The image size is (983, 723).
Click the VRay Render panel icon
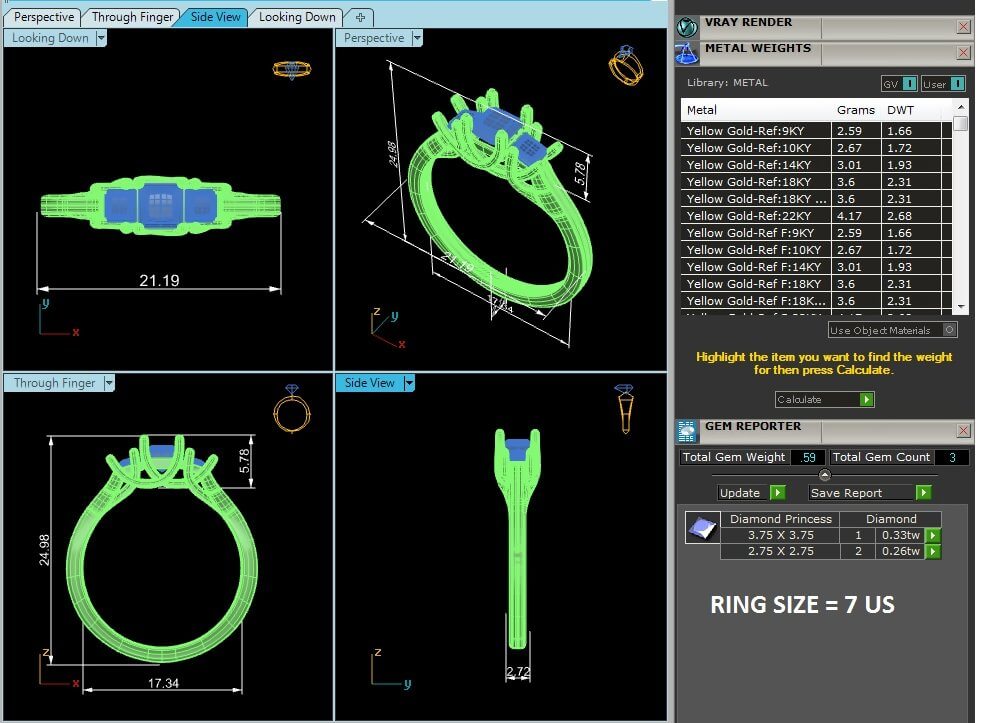point(687,26)
